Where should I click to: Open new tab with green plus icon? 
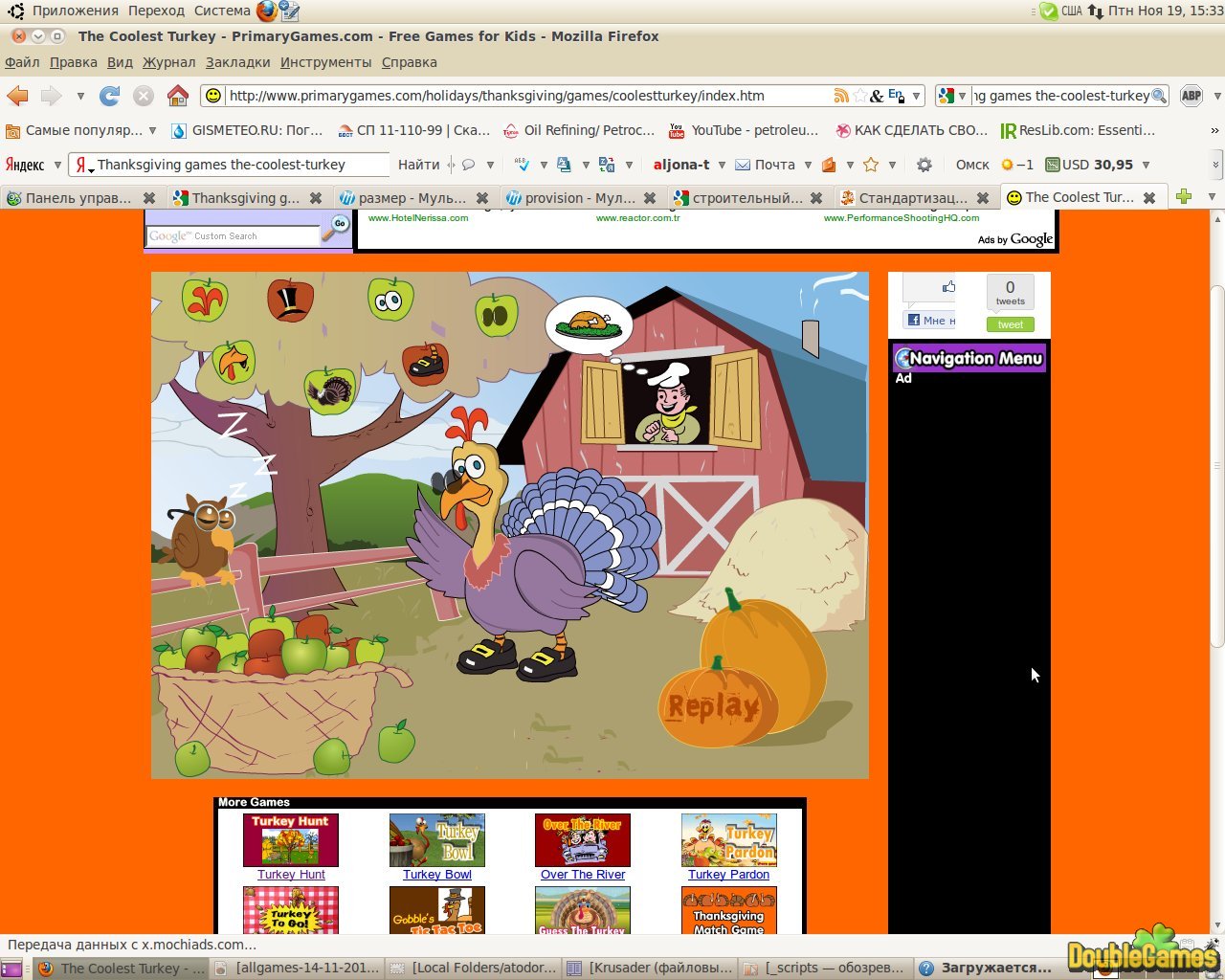1184,197
